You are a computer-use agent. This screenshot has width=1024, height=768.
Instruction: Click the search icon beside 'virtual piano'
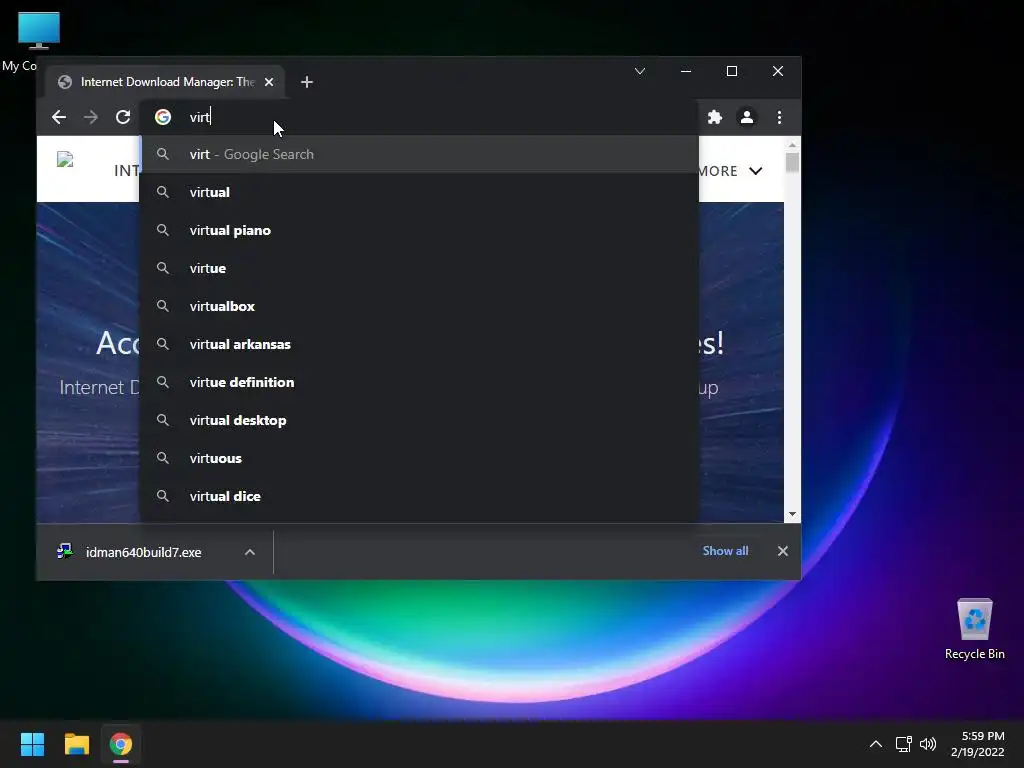click(163, 230)
